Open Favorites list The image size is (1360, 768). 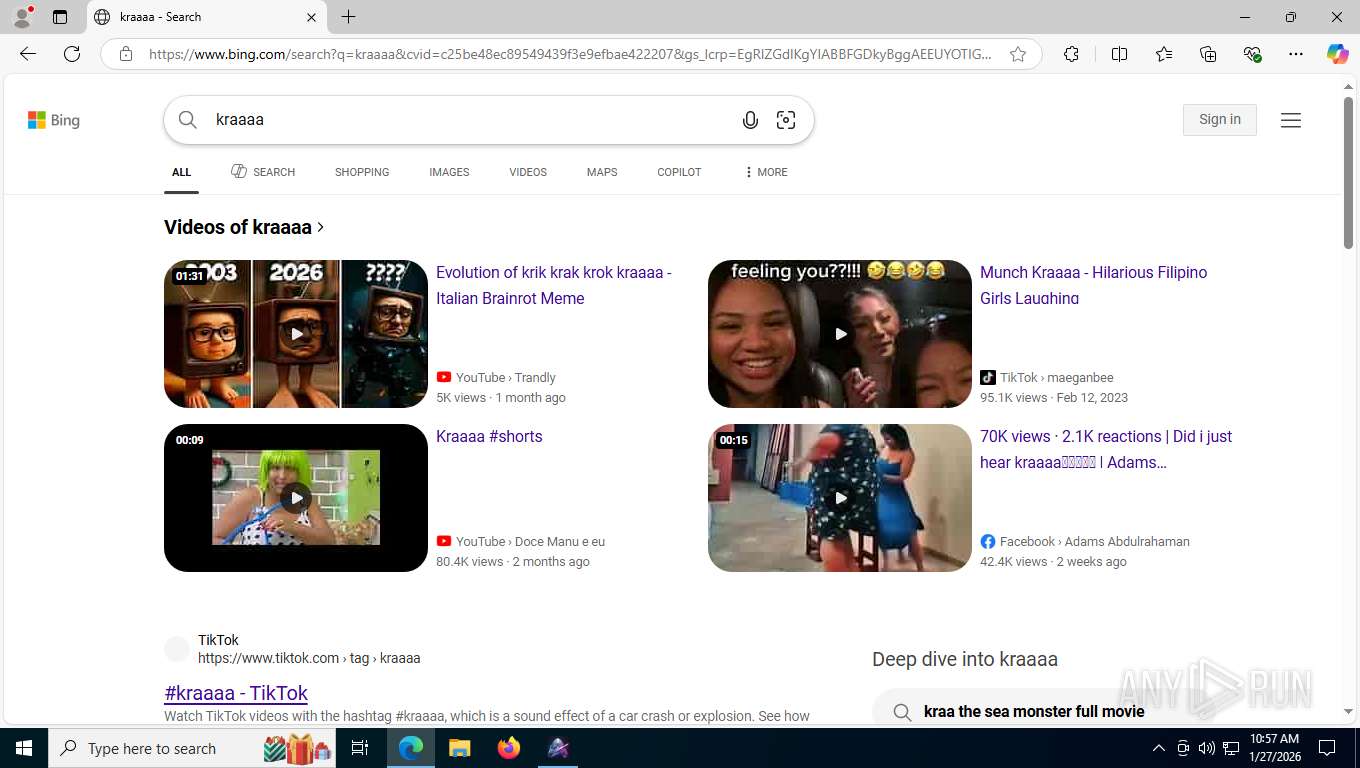tap(1164, 54)
